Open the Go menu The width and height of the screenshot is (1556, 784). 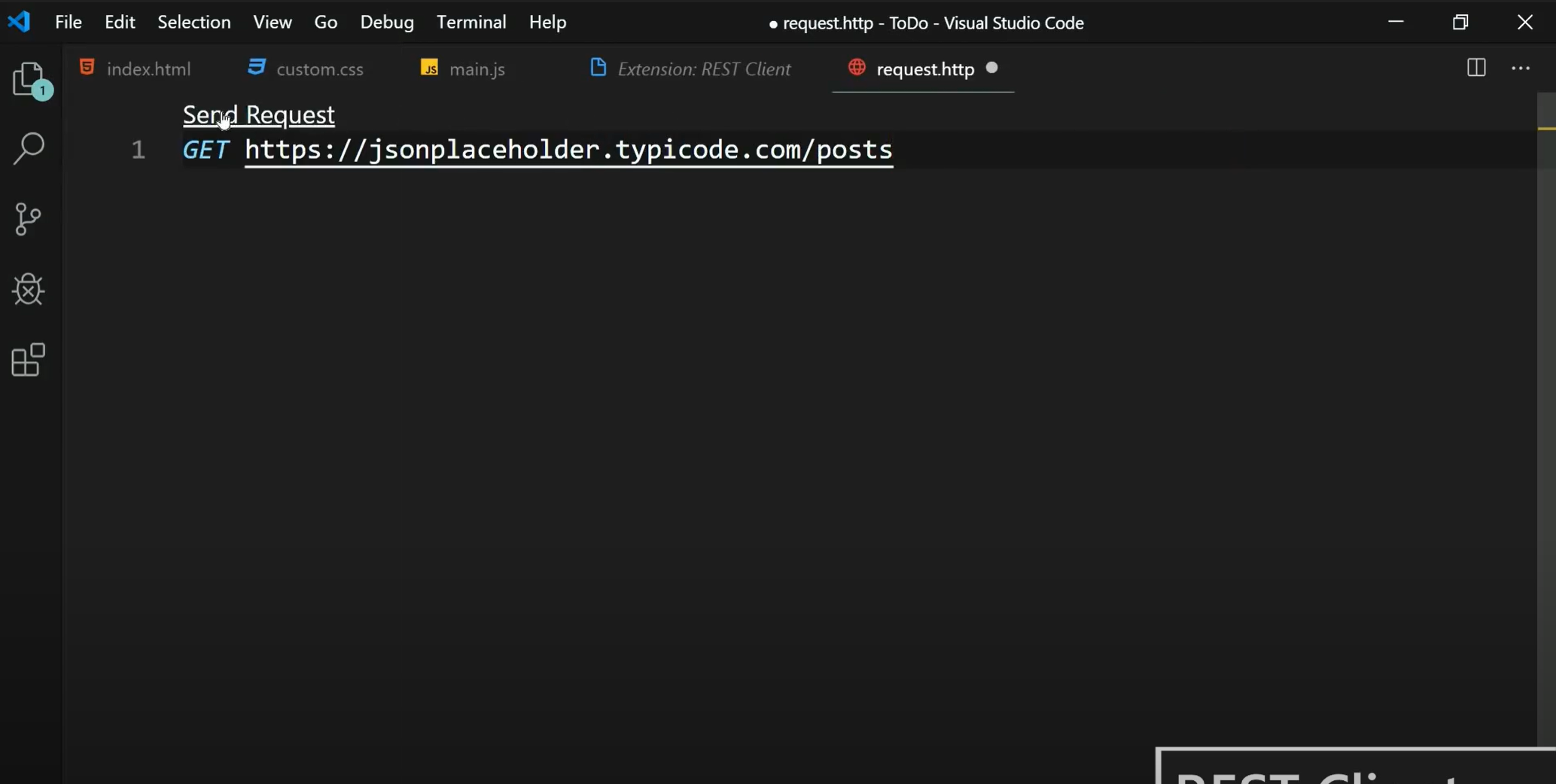326,22
